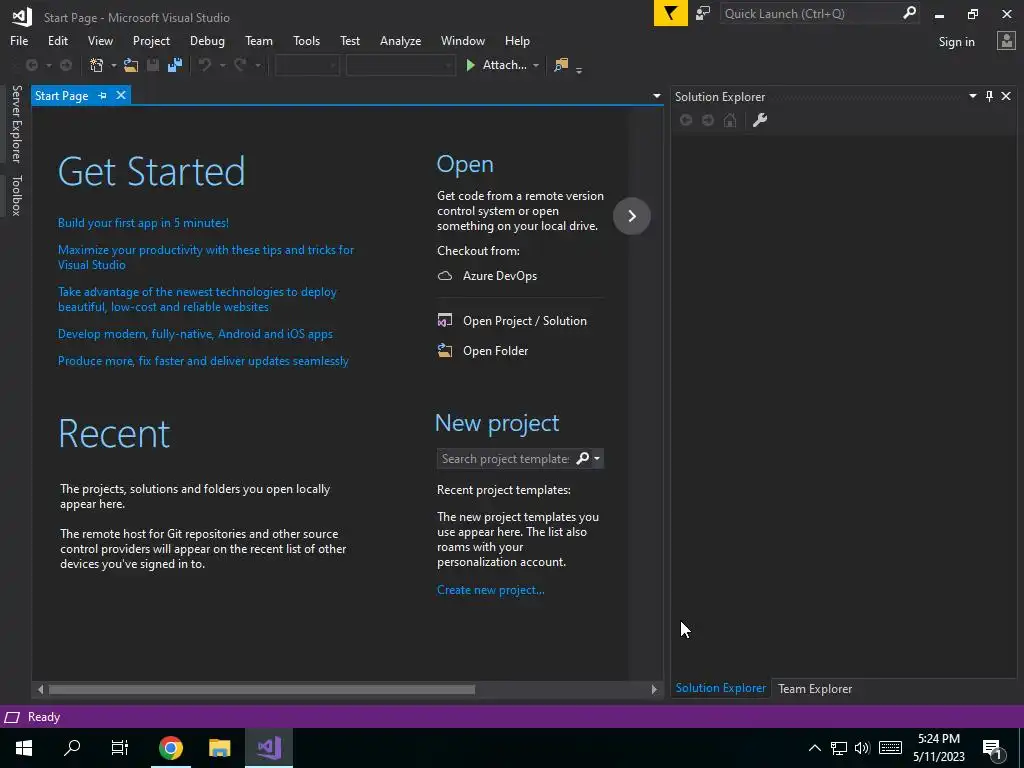Close the Solution Explorer panel

tap(1006, 96)
